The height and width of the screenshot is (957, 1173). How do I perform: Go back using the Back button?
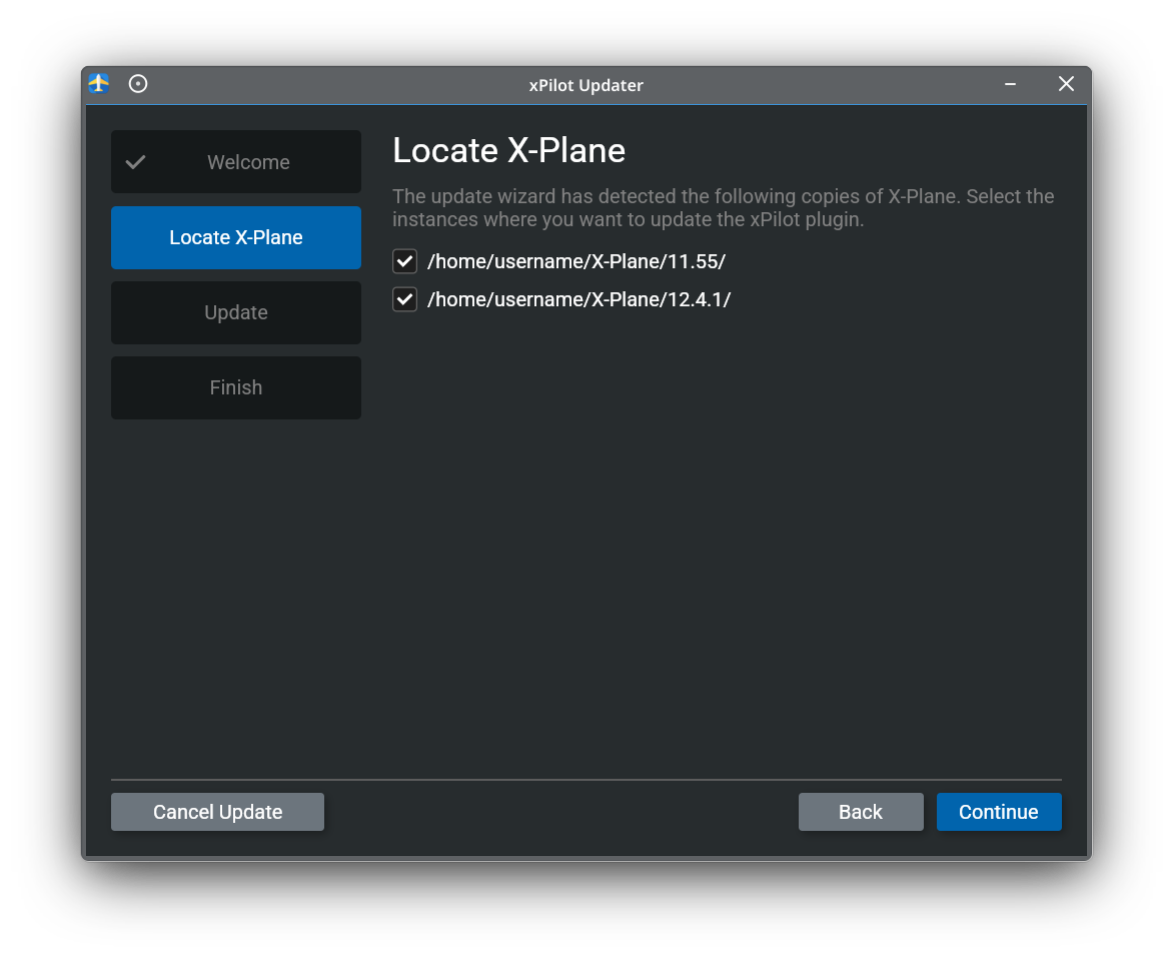tap(860, 811)
